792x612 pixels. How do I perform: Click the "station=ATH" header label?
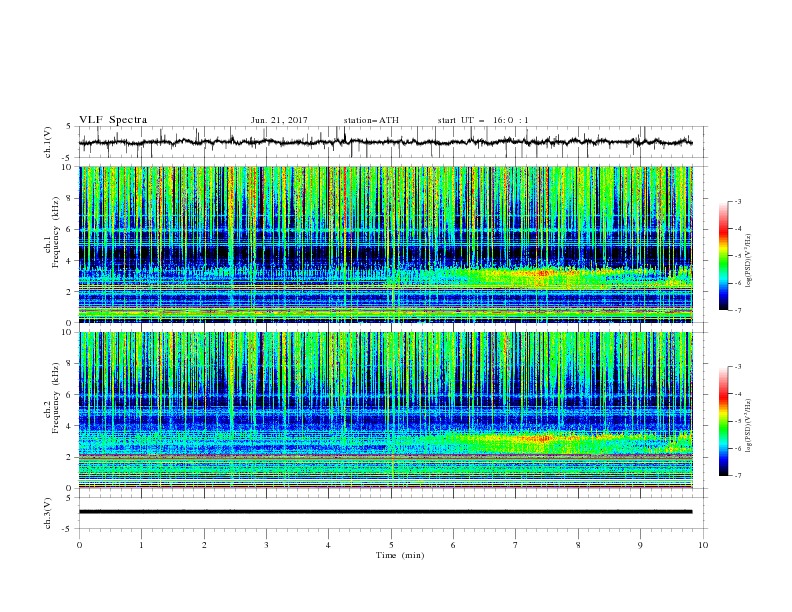371,120
